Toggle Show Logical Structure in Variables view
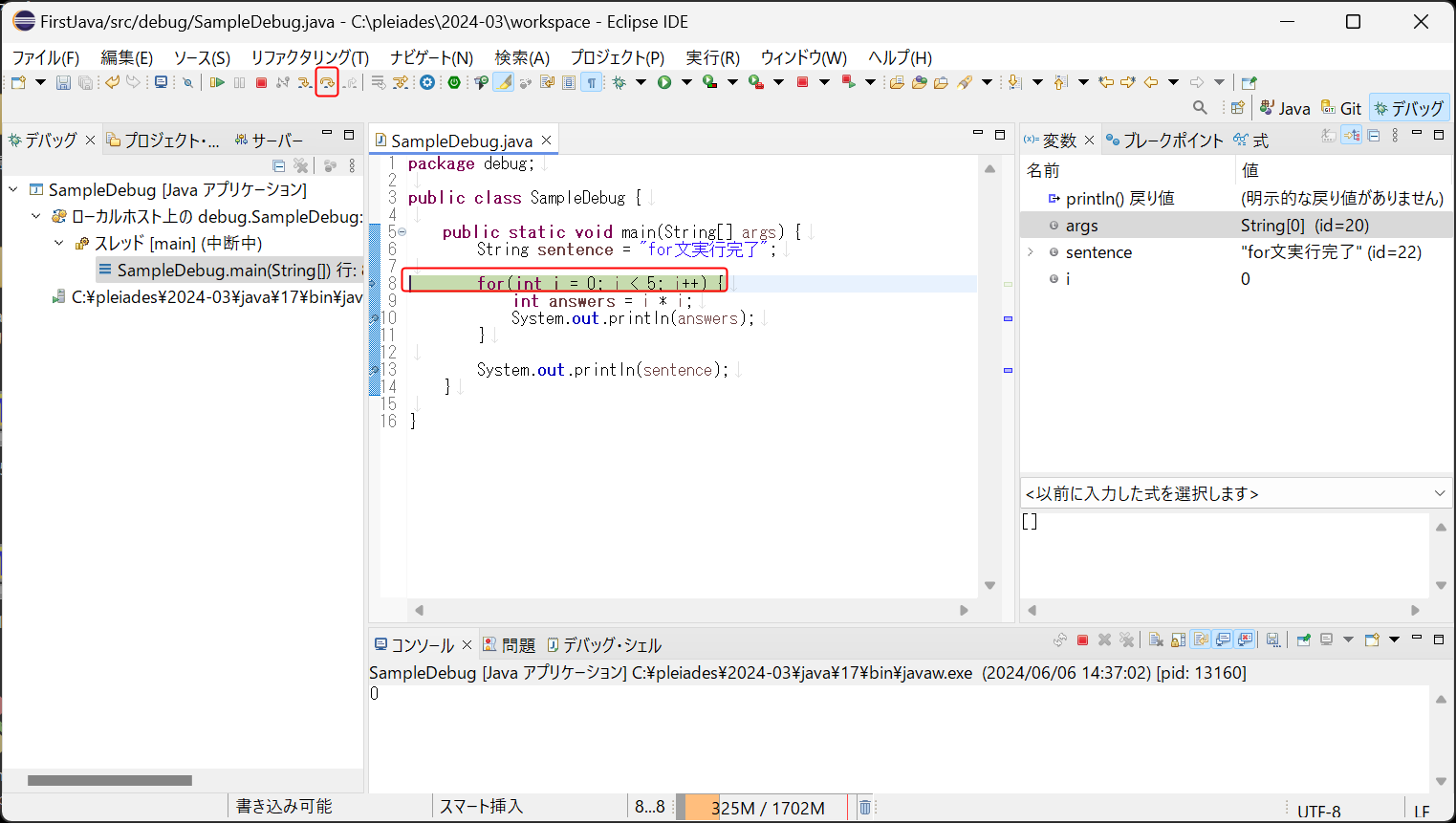 (x=1351, y=136)
